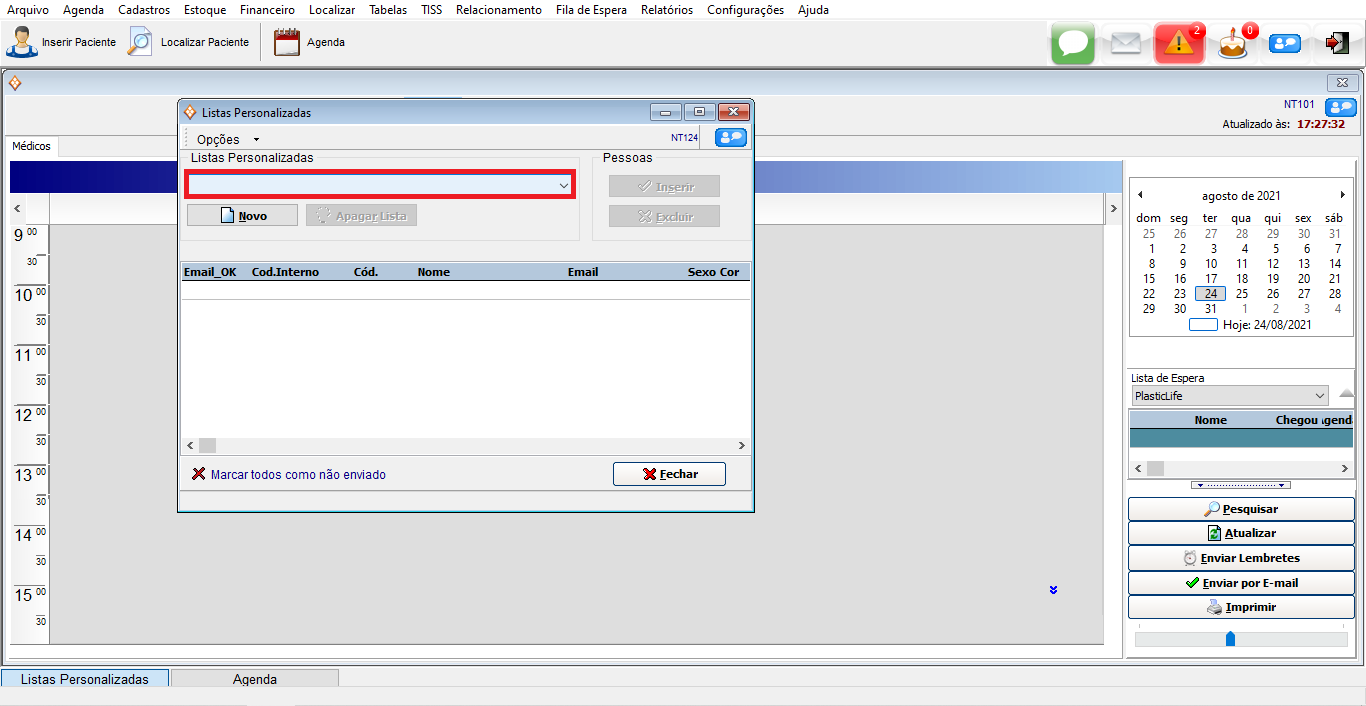The image size is (1366, 706).
Task: Open the Opções dropdown menu
Action: click(227, 139)
